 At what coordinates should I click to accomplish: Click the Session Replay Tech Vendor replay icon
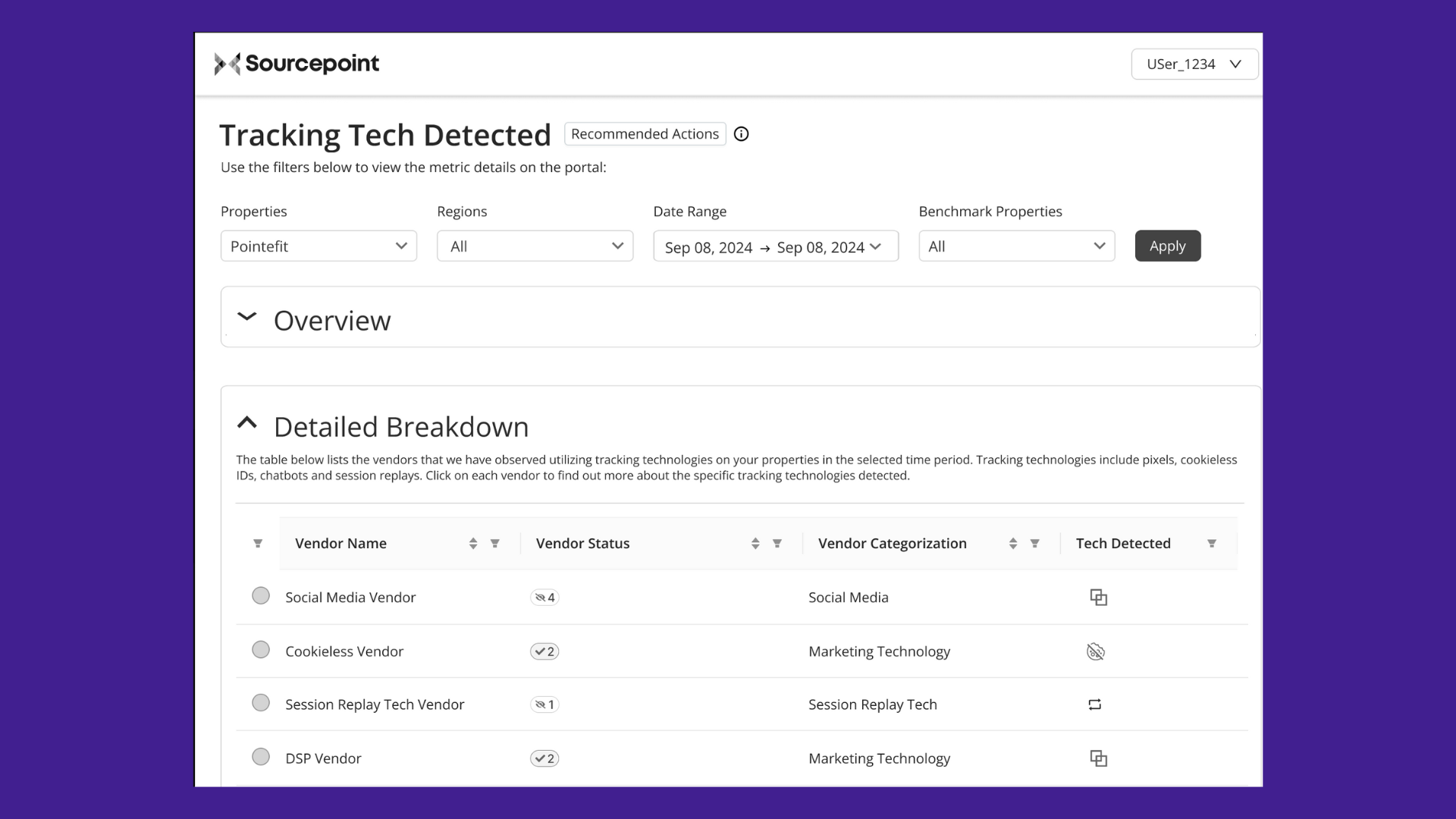point(1094,704)
